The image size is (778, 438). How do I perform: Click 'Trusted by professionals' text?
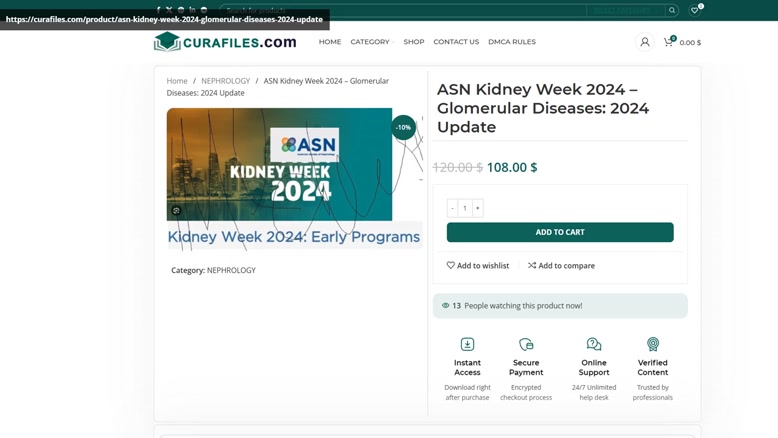point(652,392)
